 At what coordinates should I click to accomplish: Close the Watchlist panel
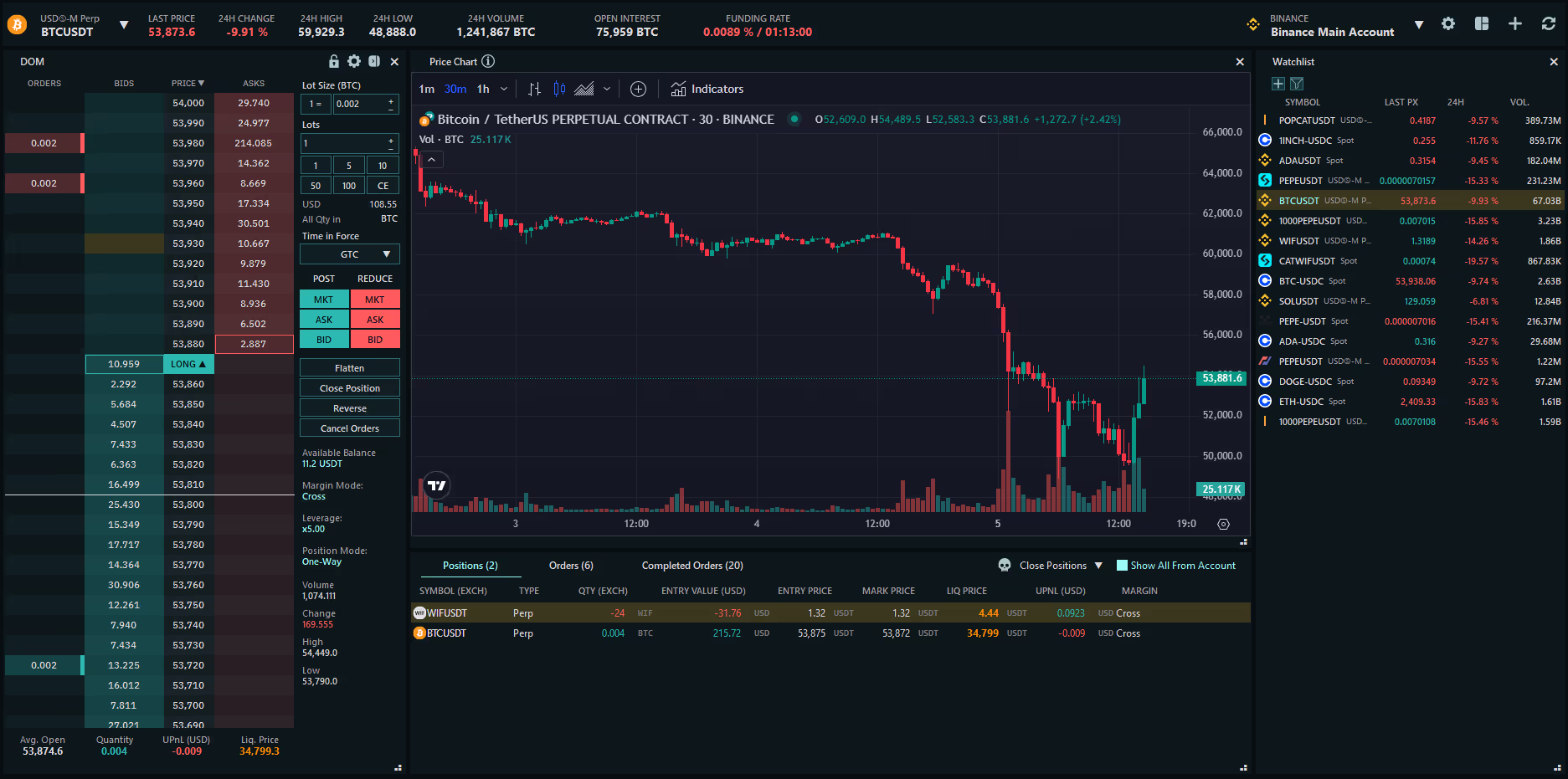[1554, 61]
